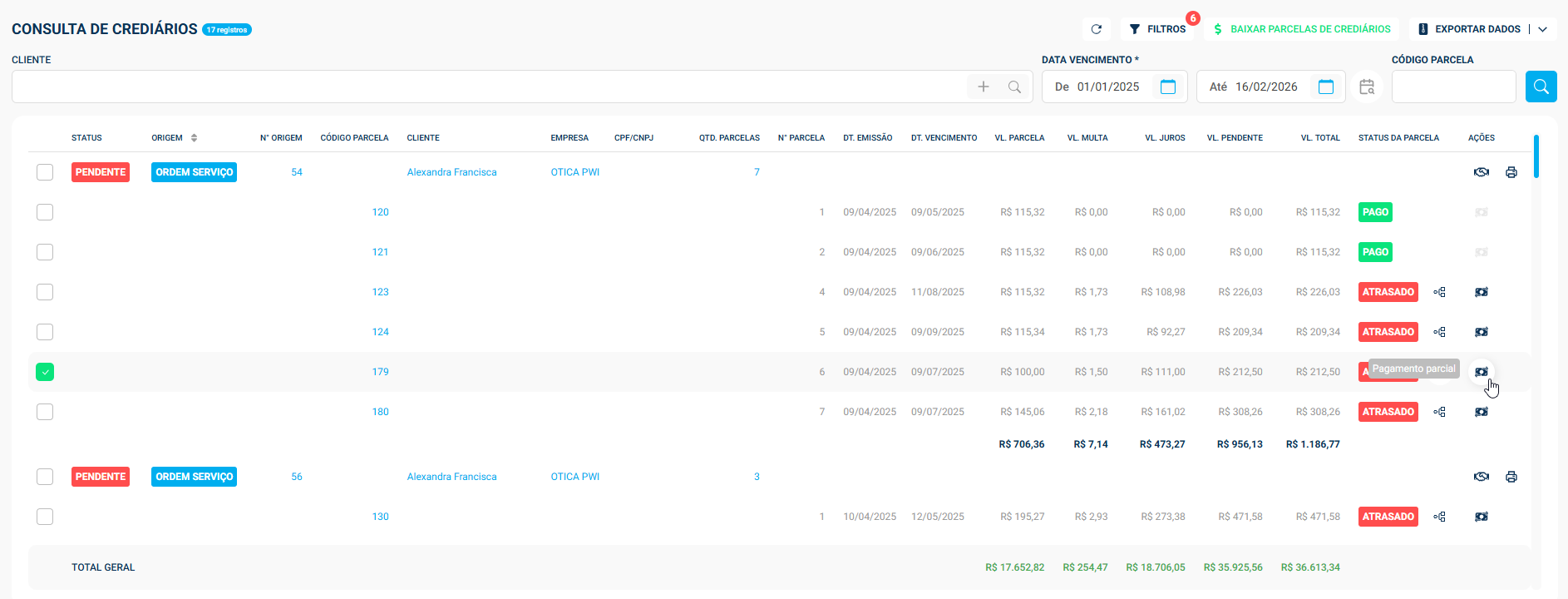Click the plus icon in Cliente field

[x=983, y=87]
